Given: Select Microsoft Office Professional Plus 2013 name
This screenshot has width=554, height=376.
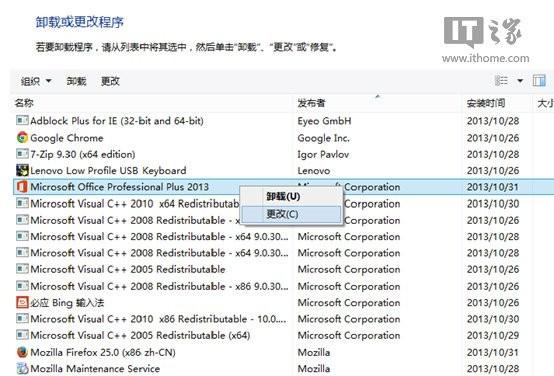Looking at the screenshot, I should tap(119, 187).
